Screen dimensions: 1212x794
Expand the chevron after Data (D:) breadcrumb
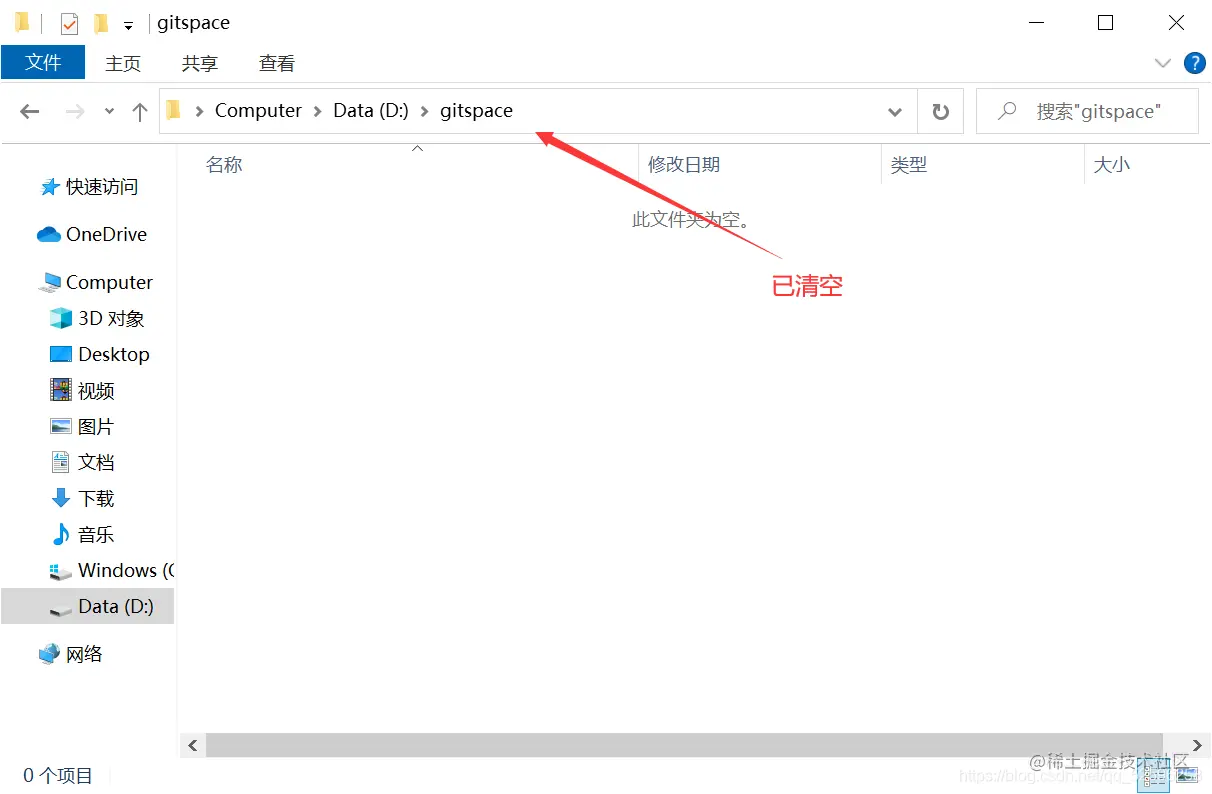(x=425, y=111)
